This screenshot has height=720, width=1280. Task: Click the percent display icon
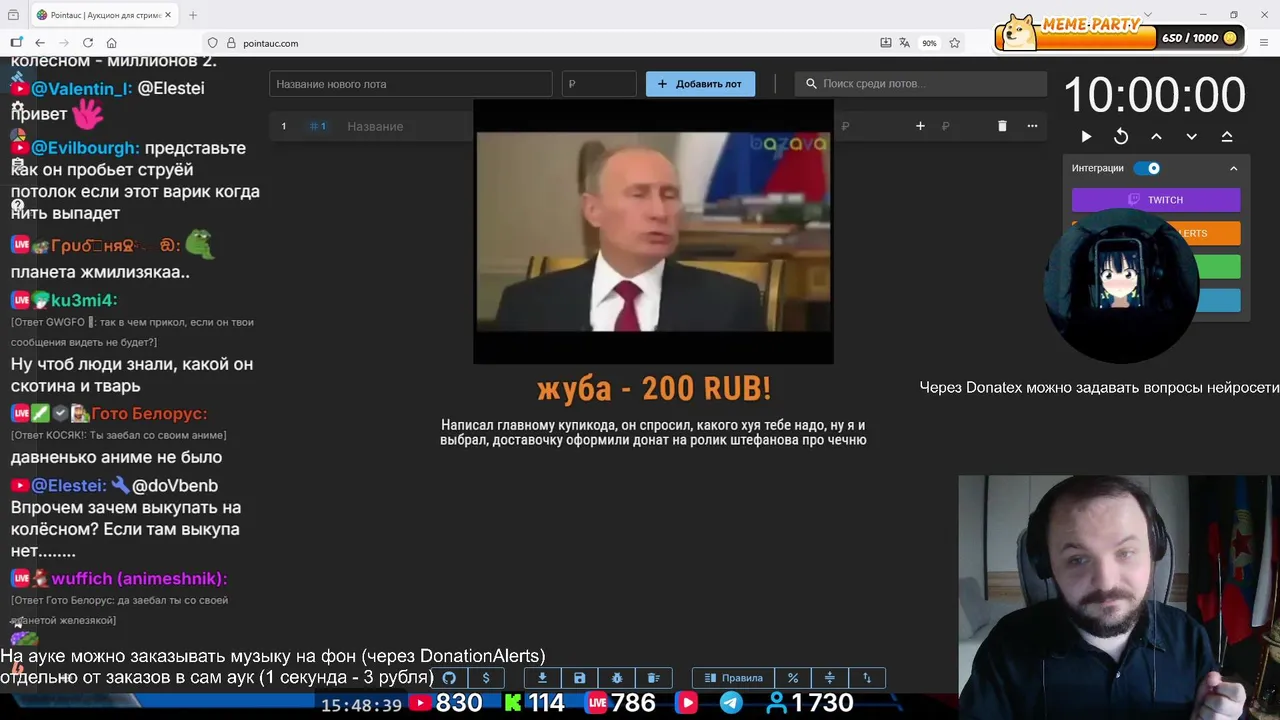click(793, 678)
